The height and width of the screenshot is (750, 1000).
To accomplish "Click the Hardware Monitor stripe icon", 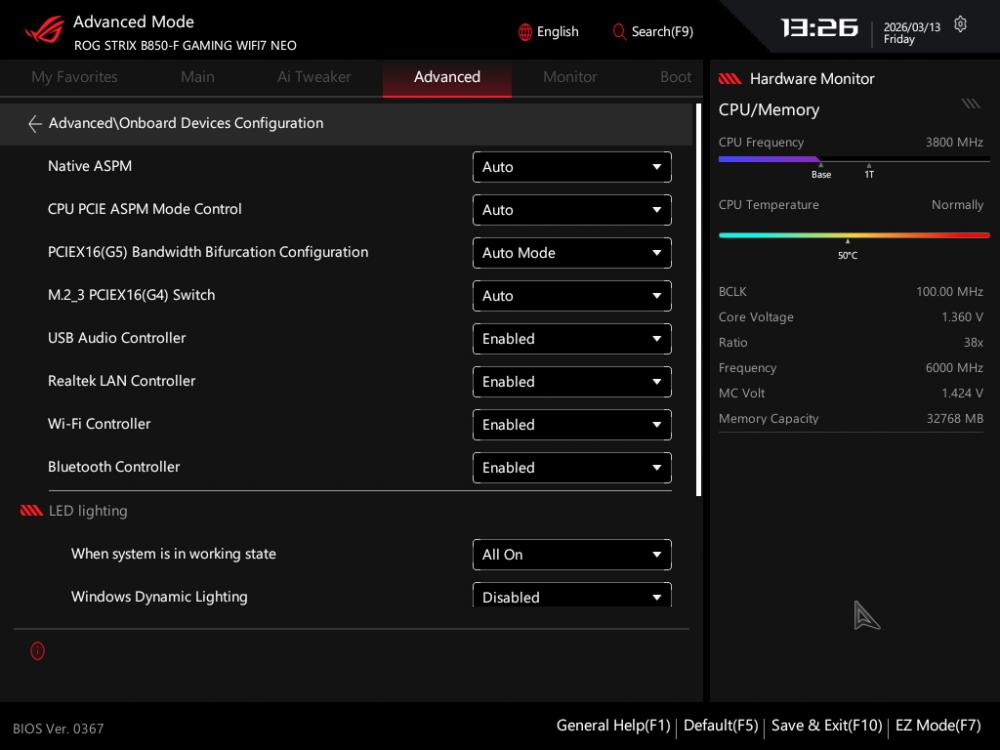I will point(730,79).
